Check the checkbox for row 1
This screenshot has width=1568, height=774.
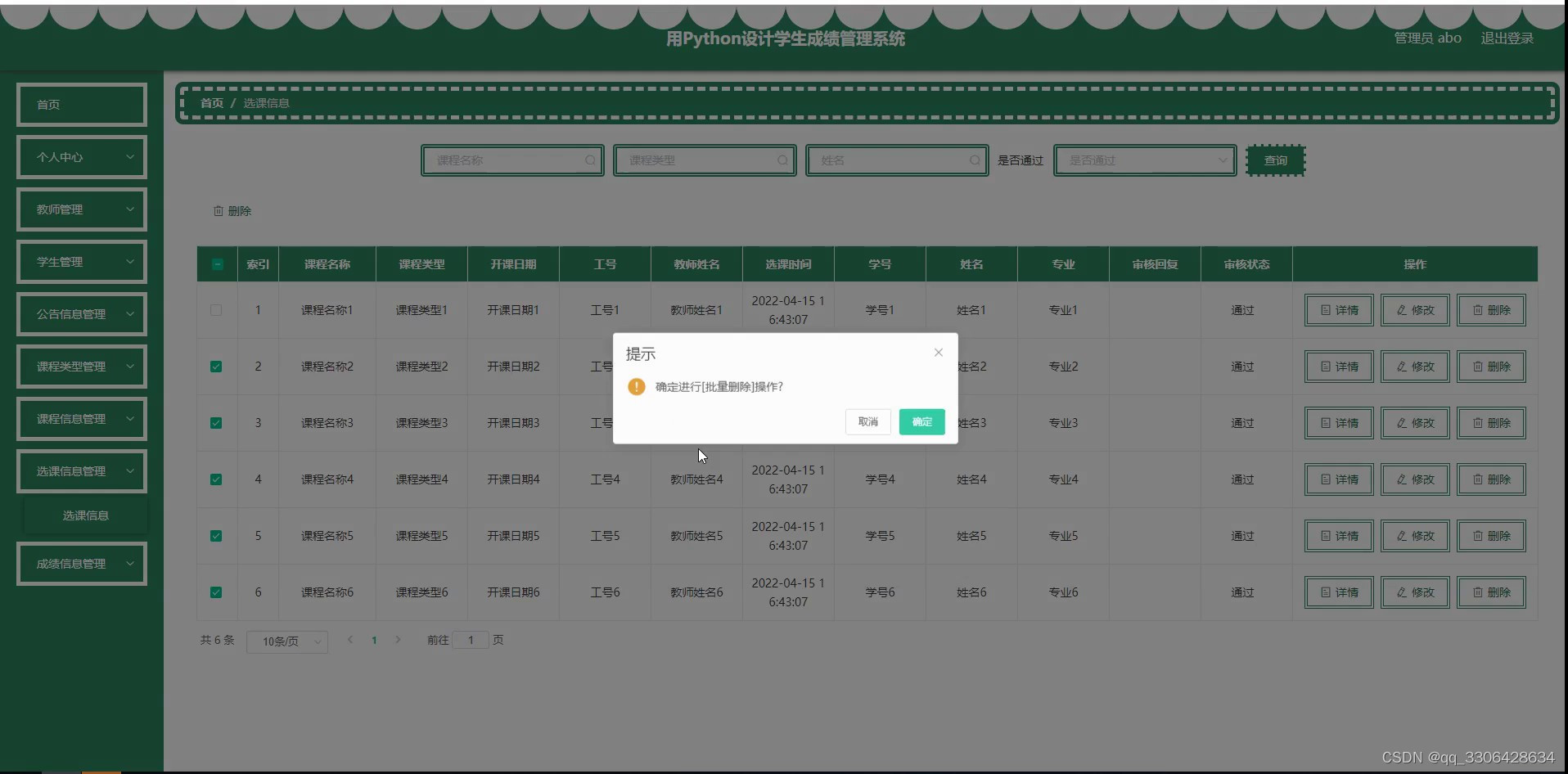(x=216, y=310)
